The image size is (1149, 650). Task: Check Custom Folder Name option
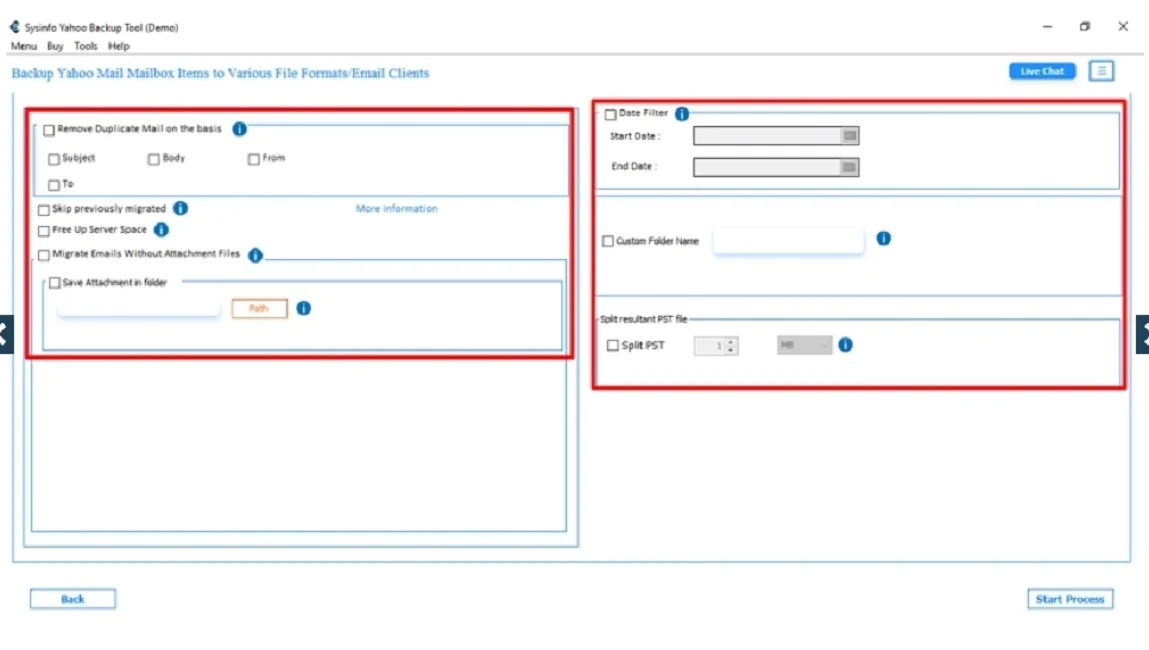tap(607, 241)
